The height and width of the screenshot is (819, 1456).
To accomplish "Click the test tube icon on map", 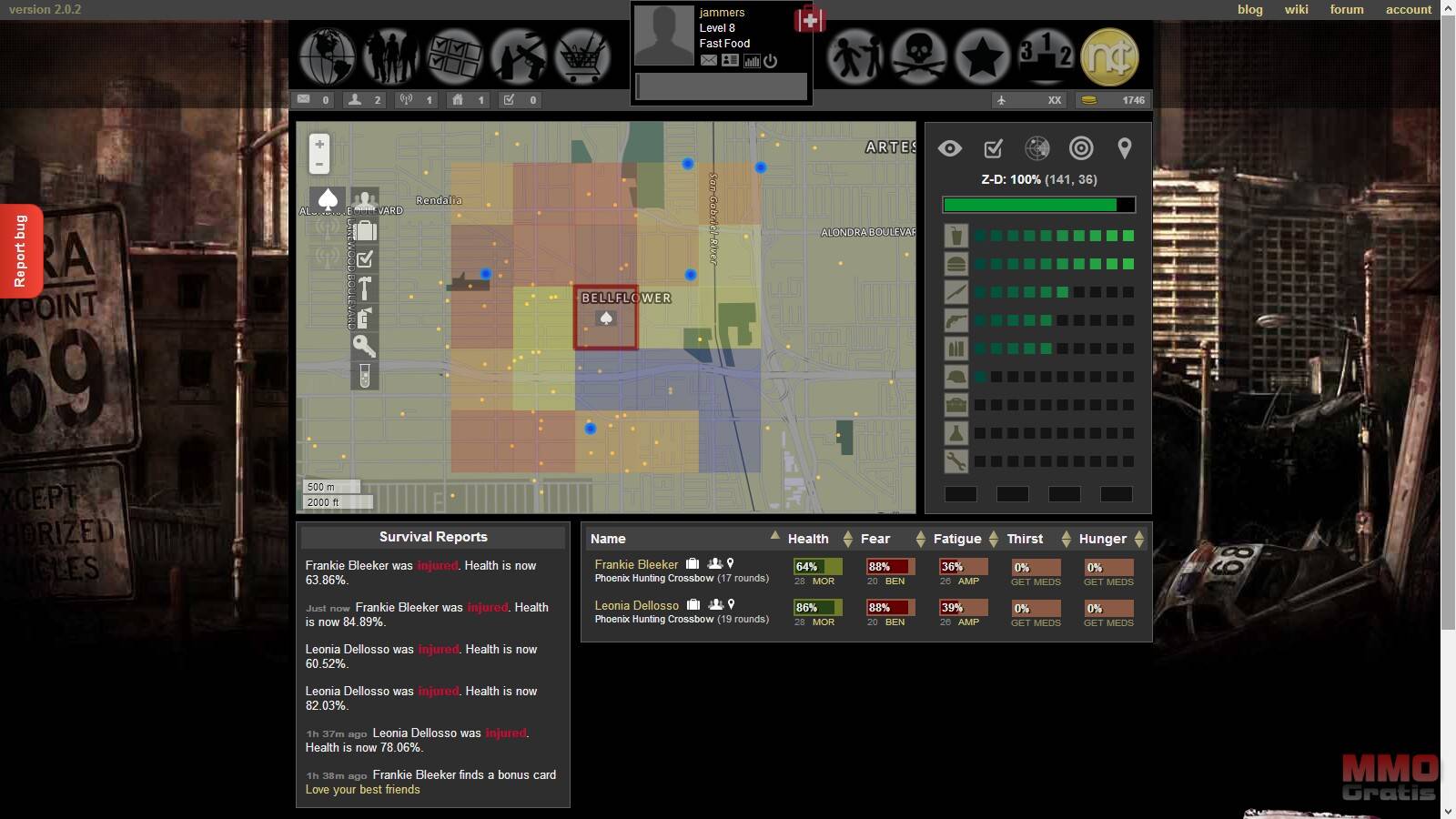I will (365, 375).
